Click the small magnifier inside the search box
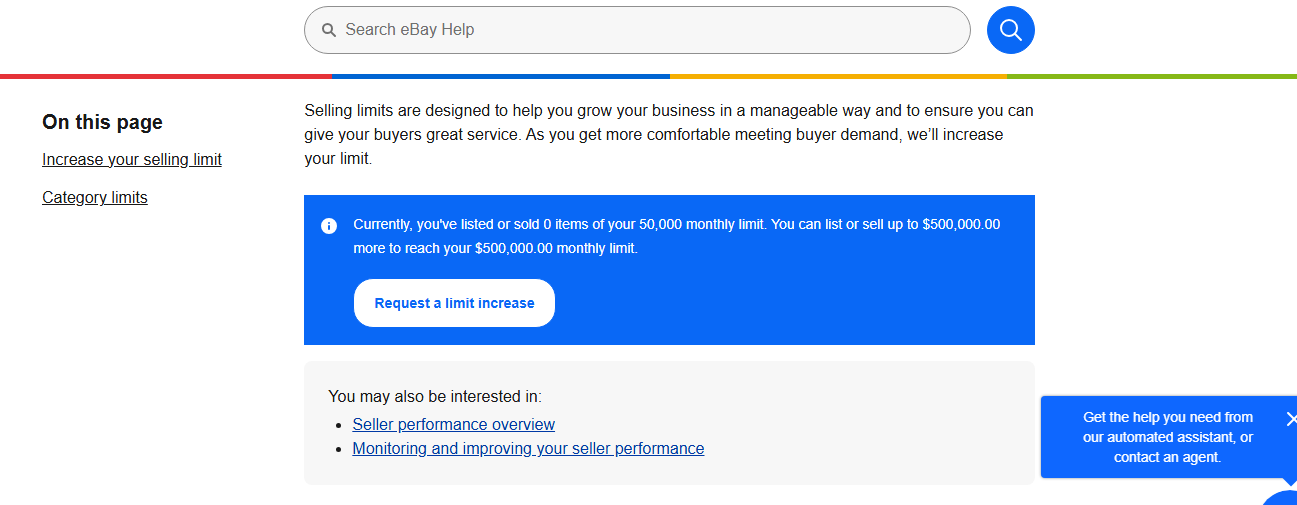 (x=328, y=30)
